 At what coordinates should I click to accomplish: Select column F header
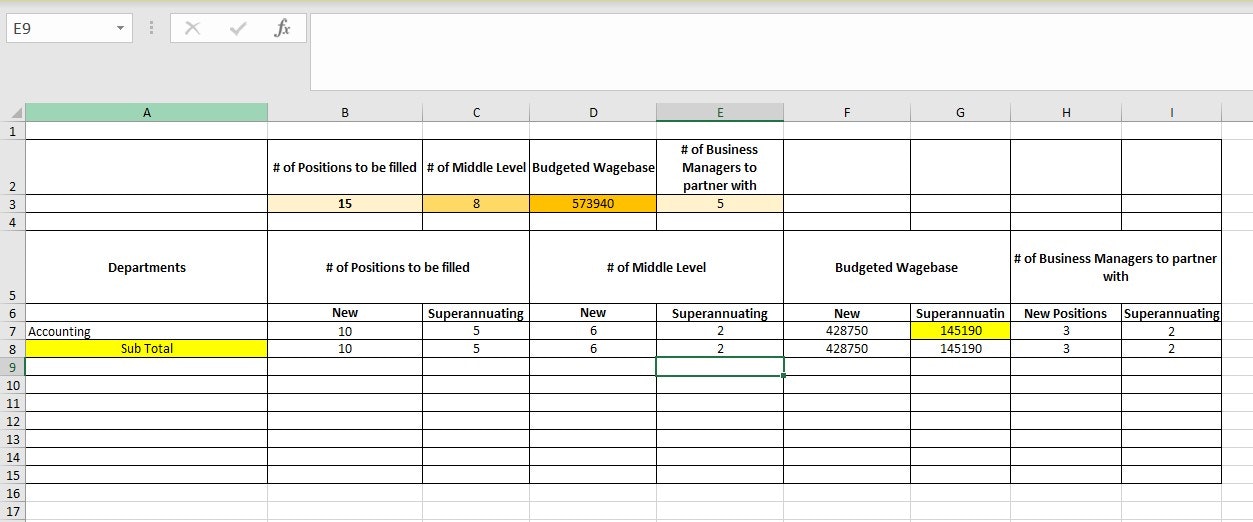pos(847,113)
